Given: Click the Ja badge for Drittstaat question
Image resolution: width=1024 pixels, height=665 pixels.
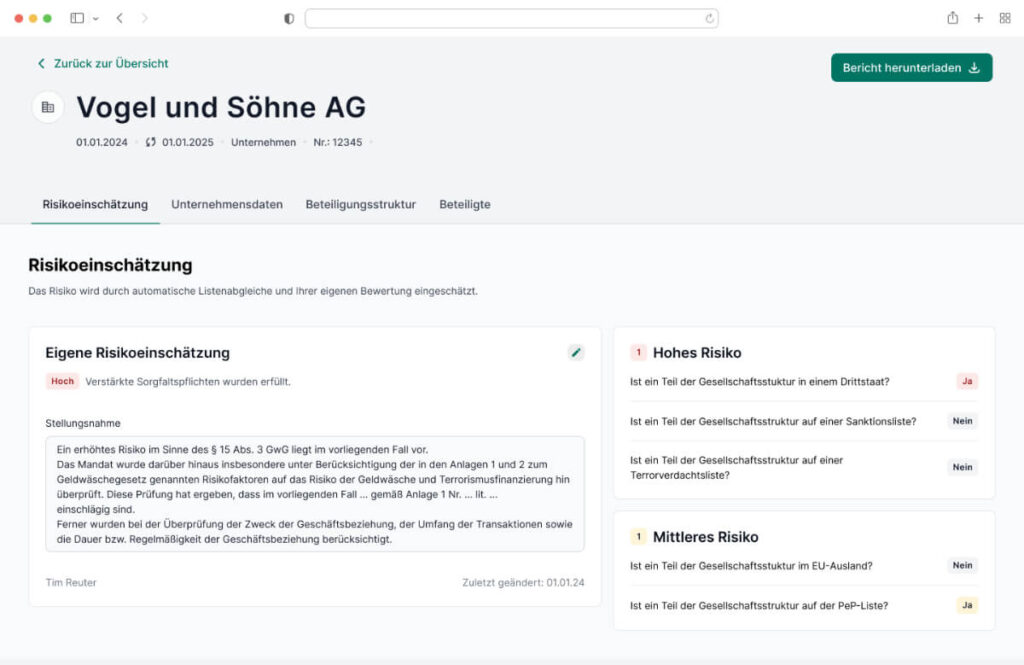Looking at the screenshot, I should [967, 381].
